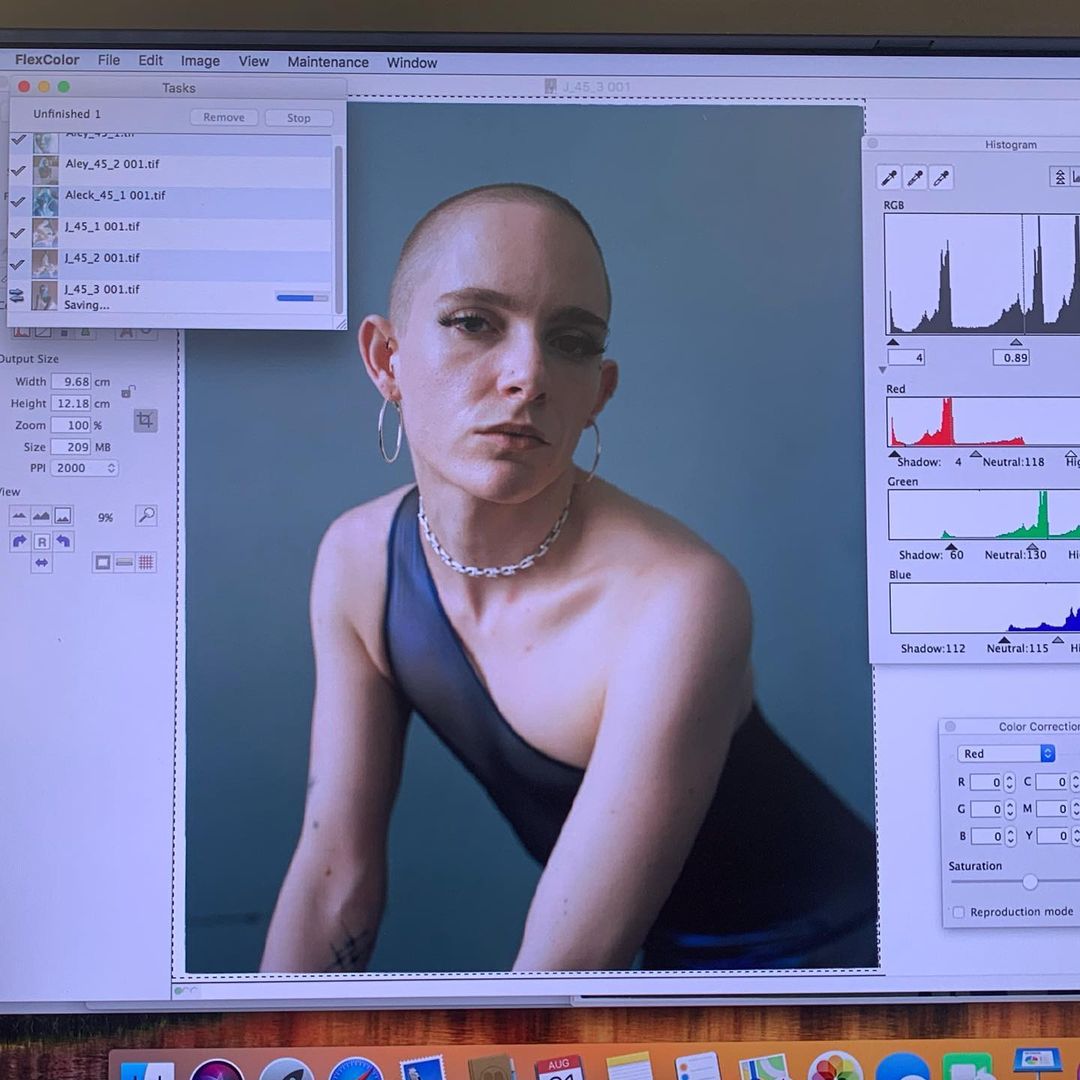This screenshot has height=1080, width=1080.
Task: Open the Red color correction dropdown
Action: tap(1005, 753)
